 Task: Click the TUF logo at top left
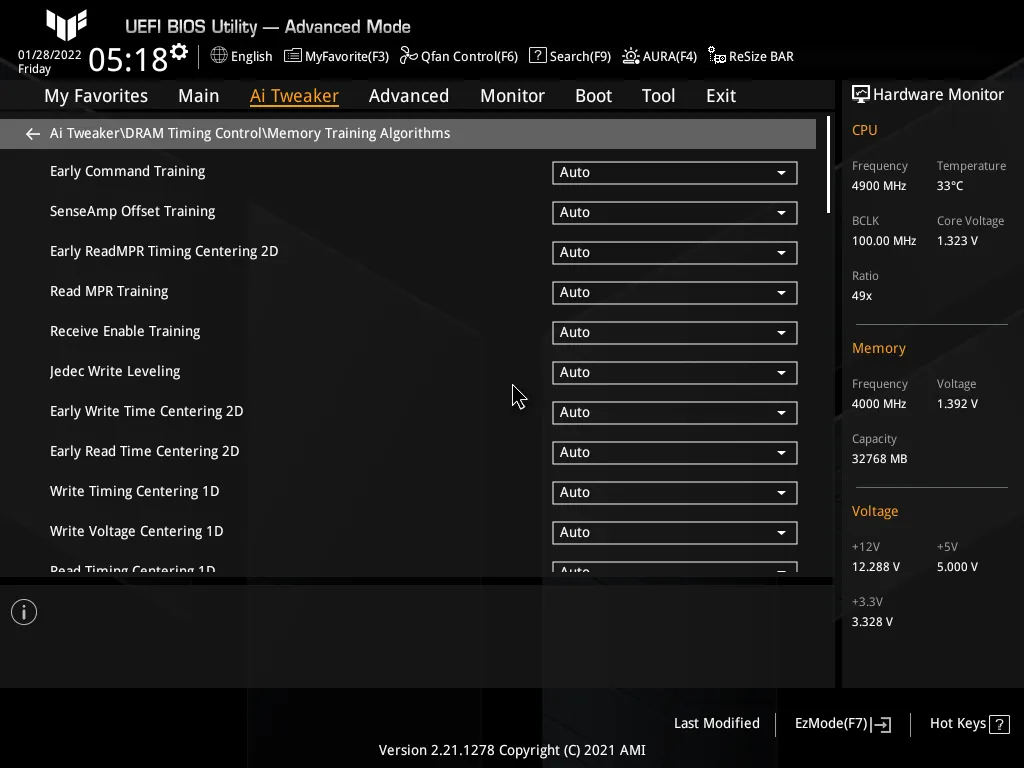click(66, 25)
